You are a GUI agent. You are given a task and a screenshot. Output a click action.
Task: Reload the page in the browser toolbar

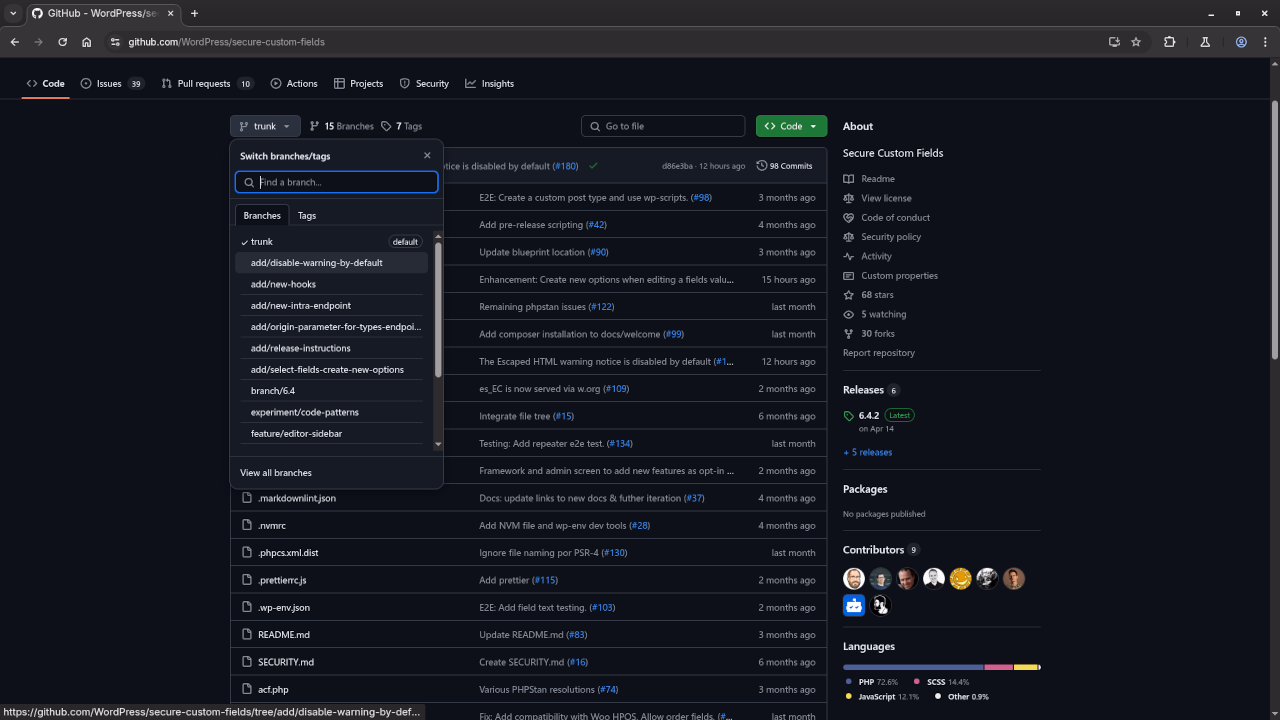(x=62, y=42)
